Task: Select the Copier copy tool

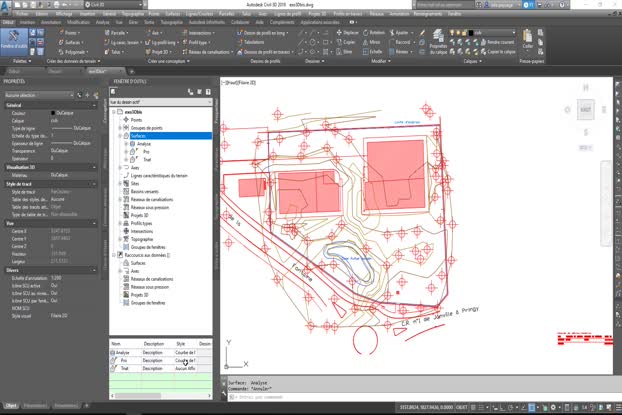Action: pos(346,42)
